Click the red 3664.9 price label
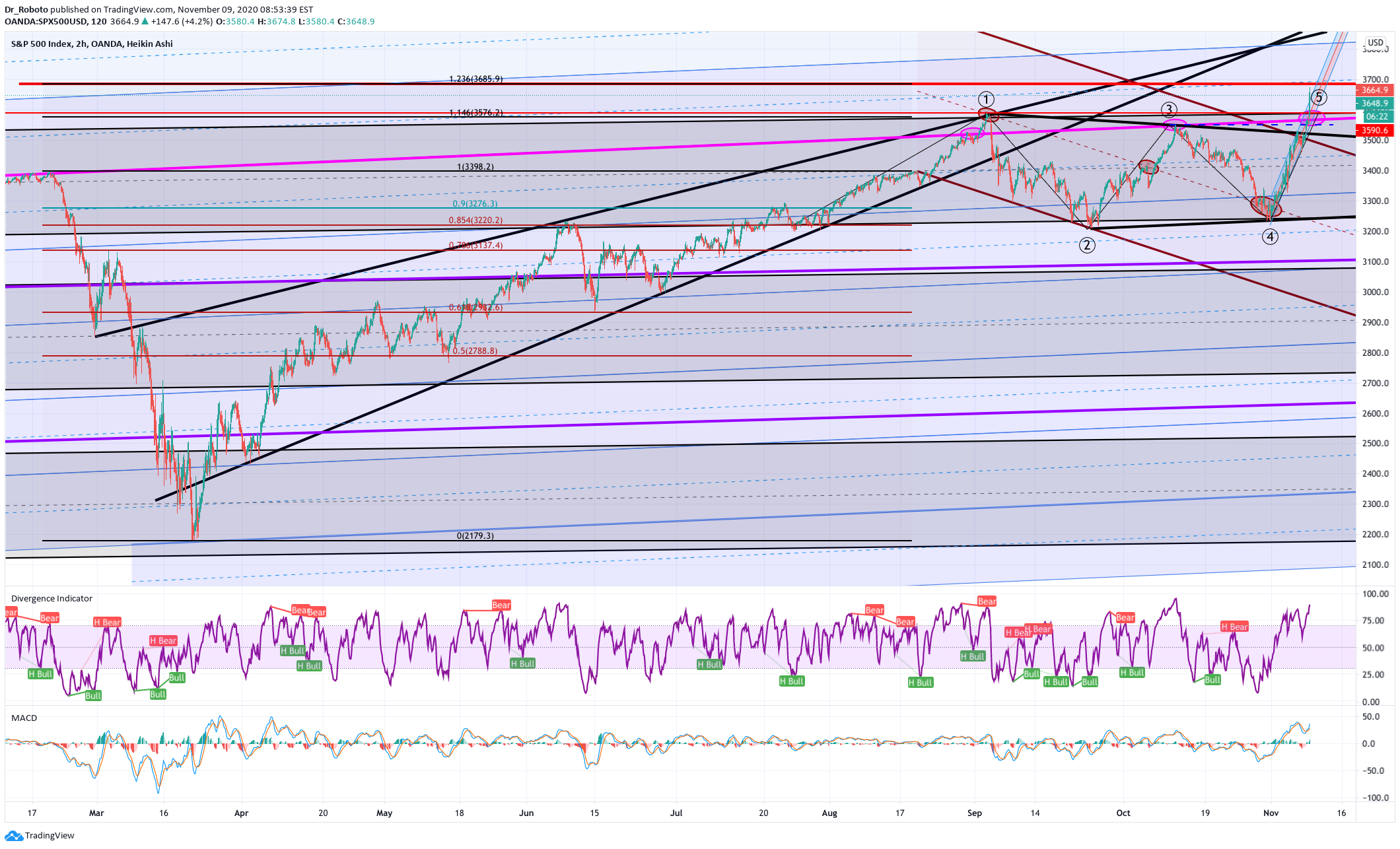Viewport: 1400px width, 849px height. (1375, 90)
